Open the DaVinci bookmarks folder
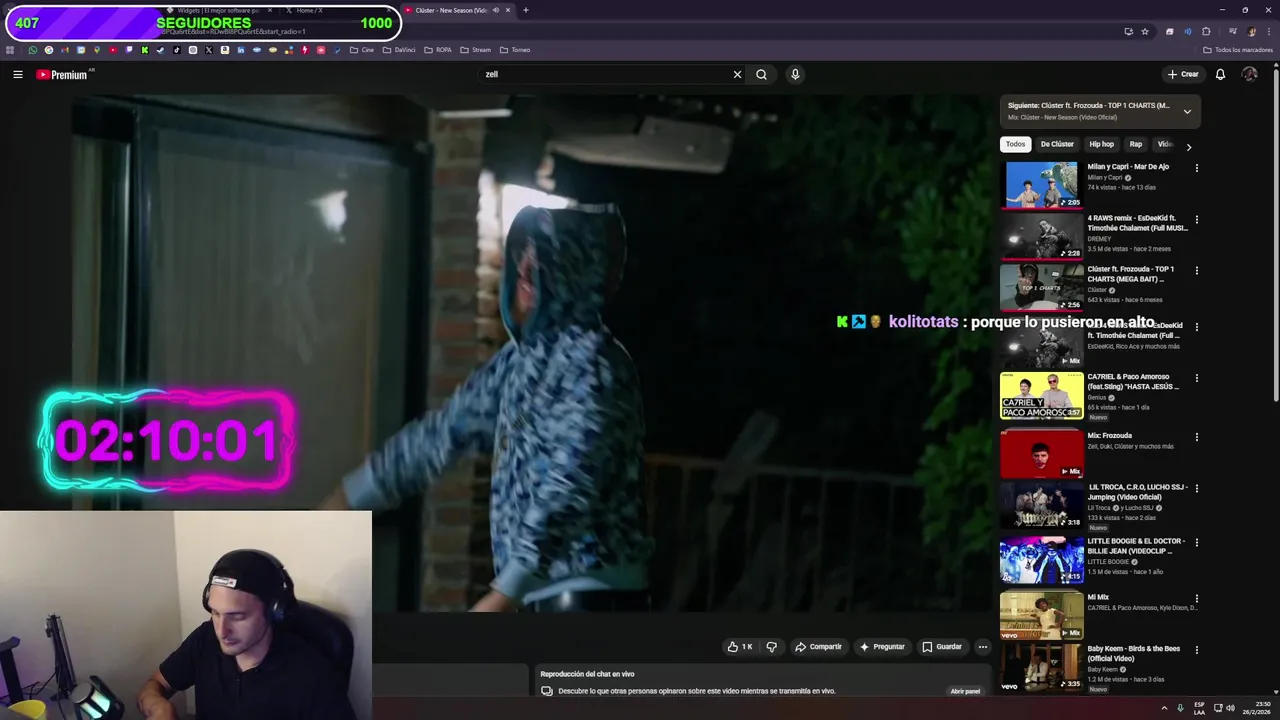This screenshot has width=1280, height=720. [x=398, y=50]
